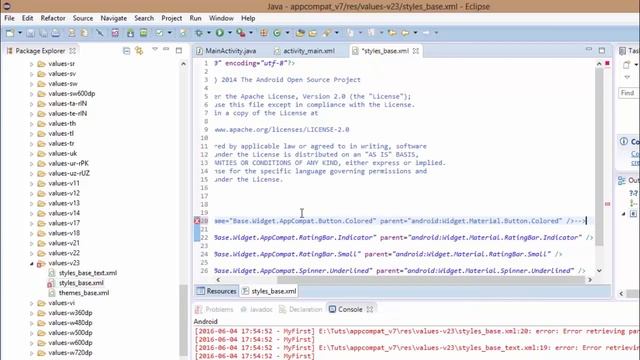Close the Console view tab
The image size is (640, 360).
(370, 309)
